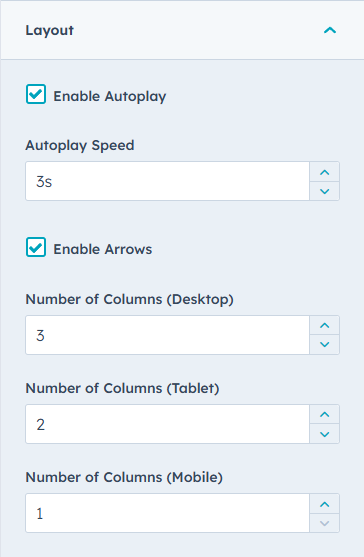Increase Number of Columns (Tablet)

[x=325, y=414]
